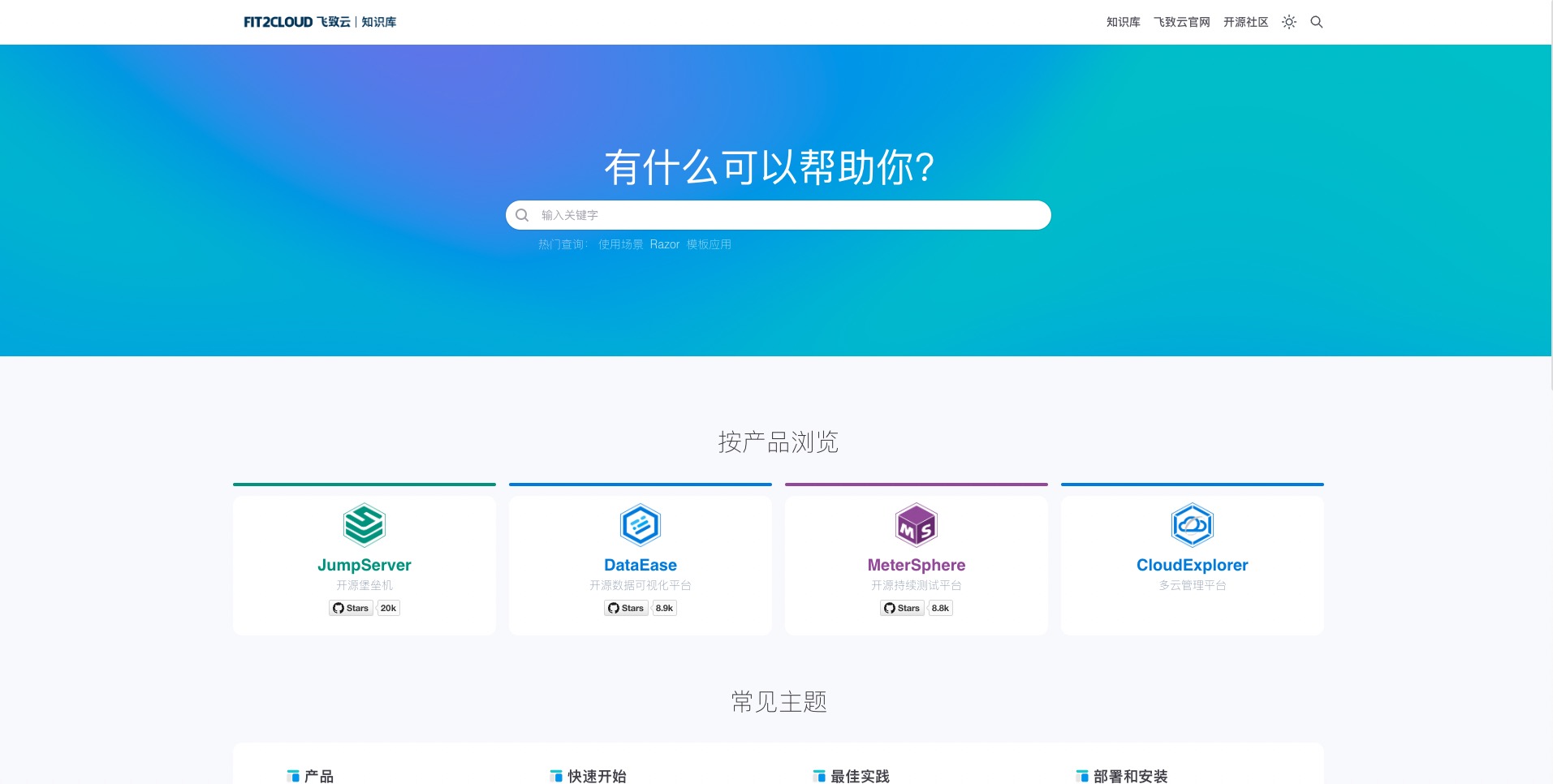This screenshot has height=784, width=1553.
Task: Focus the 输入关键字 search field
Action: coord(779,215)
